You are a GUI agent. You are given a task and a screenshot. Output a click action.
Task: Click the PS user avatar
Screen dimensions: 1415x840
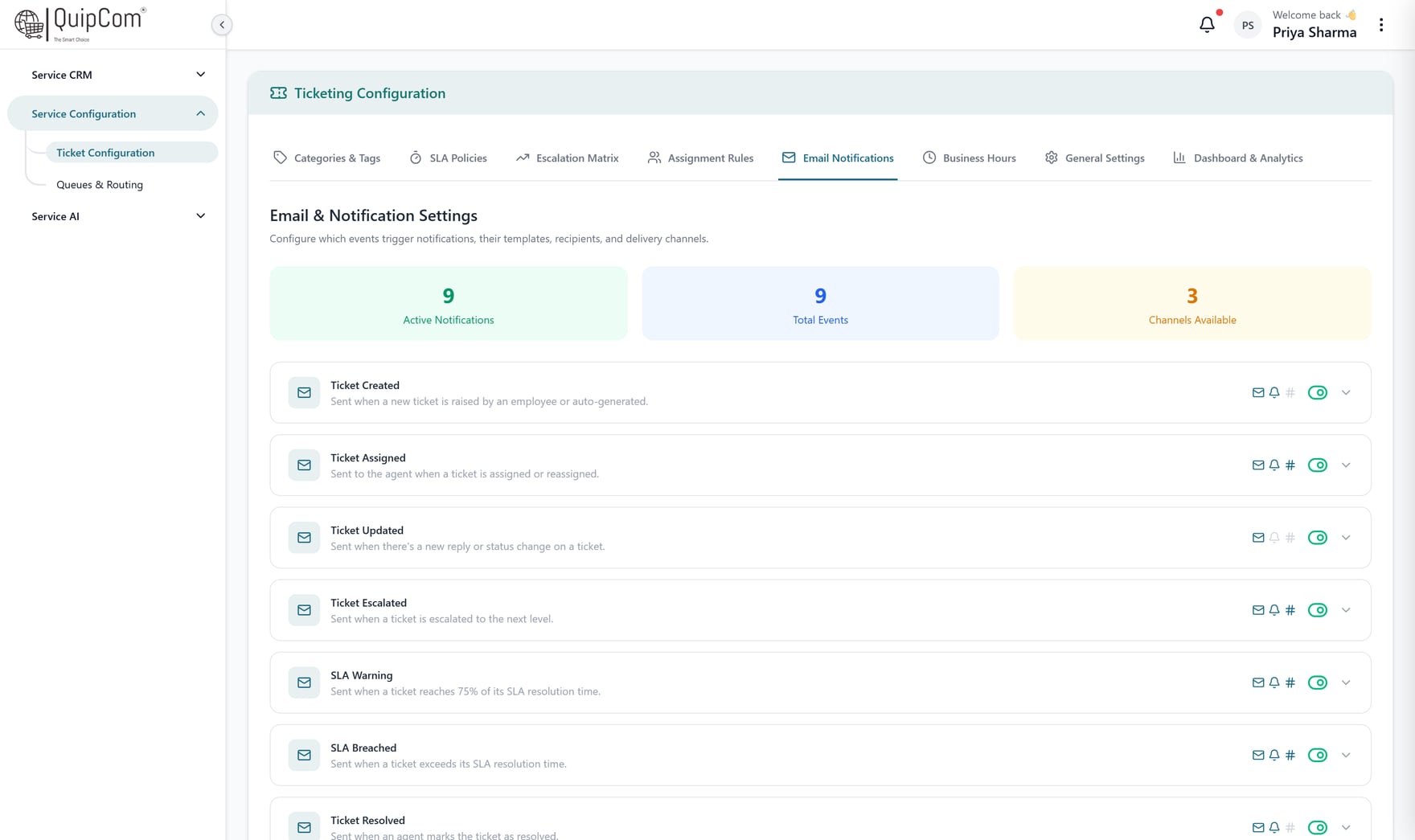[x=1248, y=25]
